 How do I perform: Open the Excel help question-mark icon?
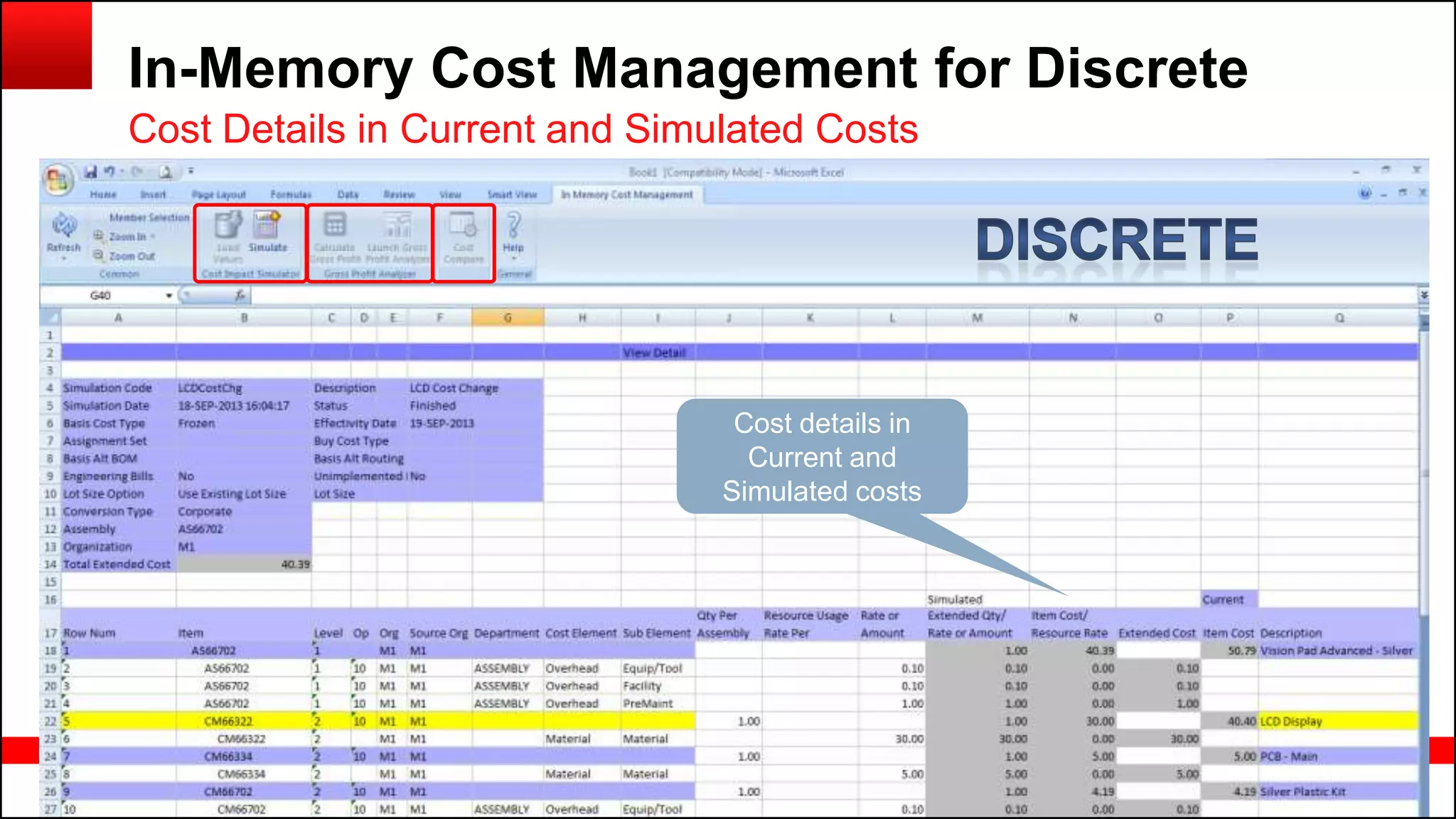pyautogui.click(x=1365, y=193)
